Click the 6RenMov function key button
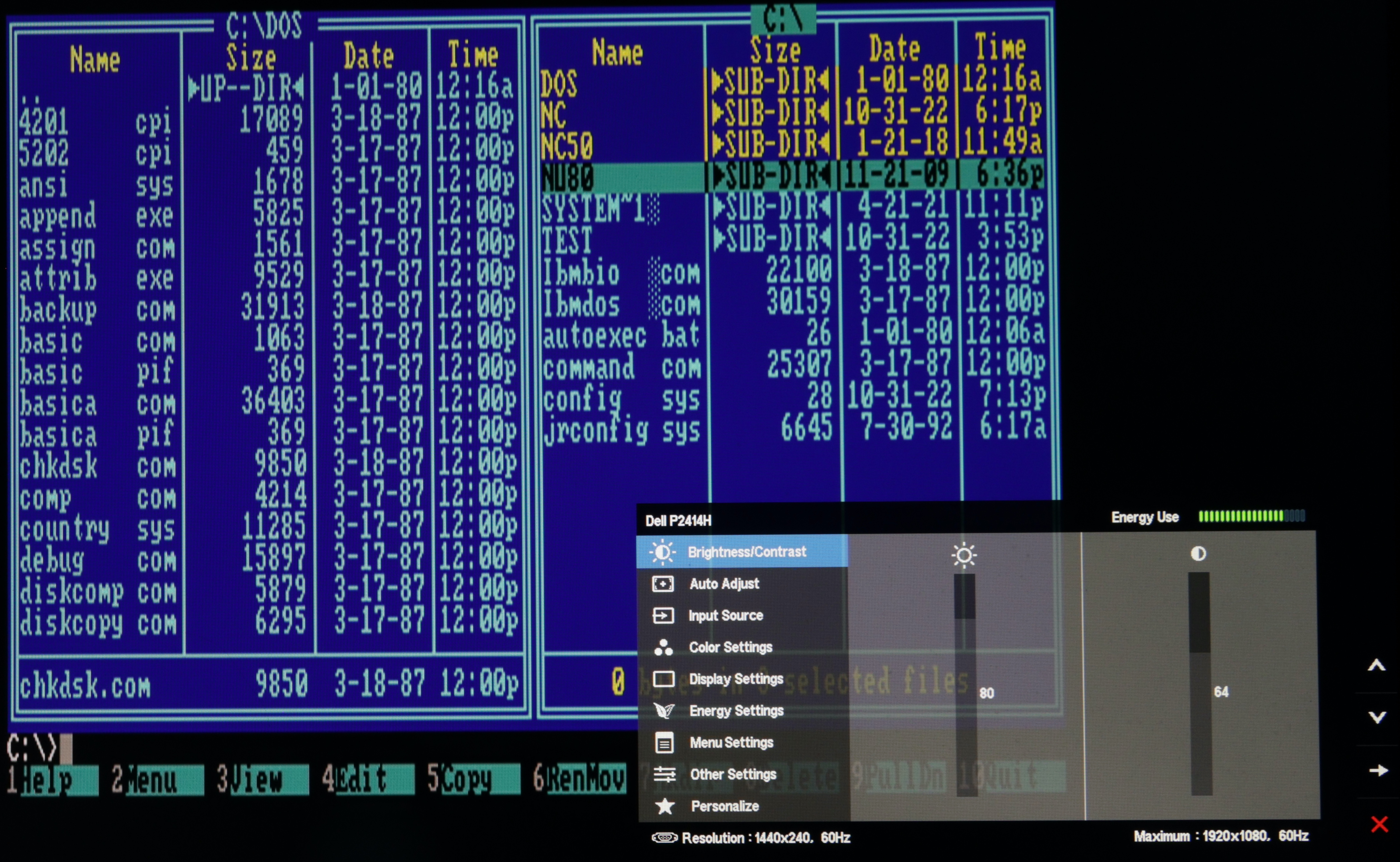Viewport: 1400px width, 862px height. [x=579, y=778]
